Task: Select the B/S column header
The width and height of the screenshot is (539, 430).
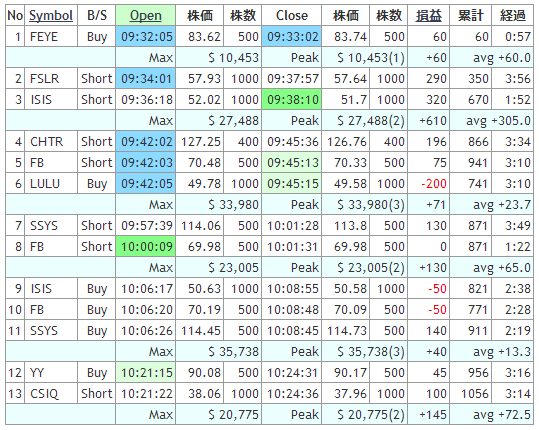Action: [x=97, y=15]
